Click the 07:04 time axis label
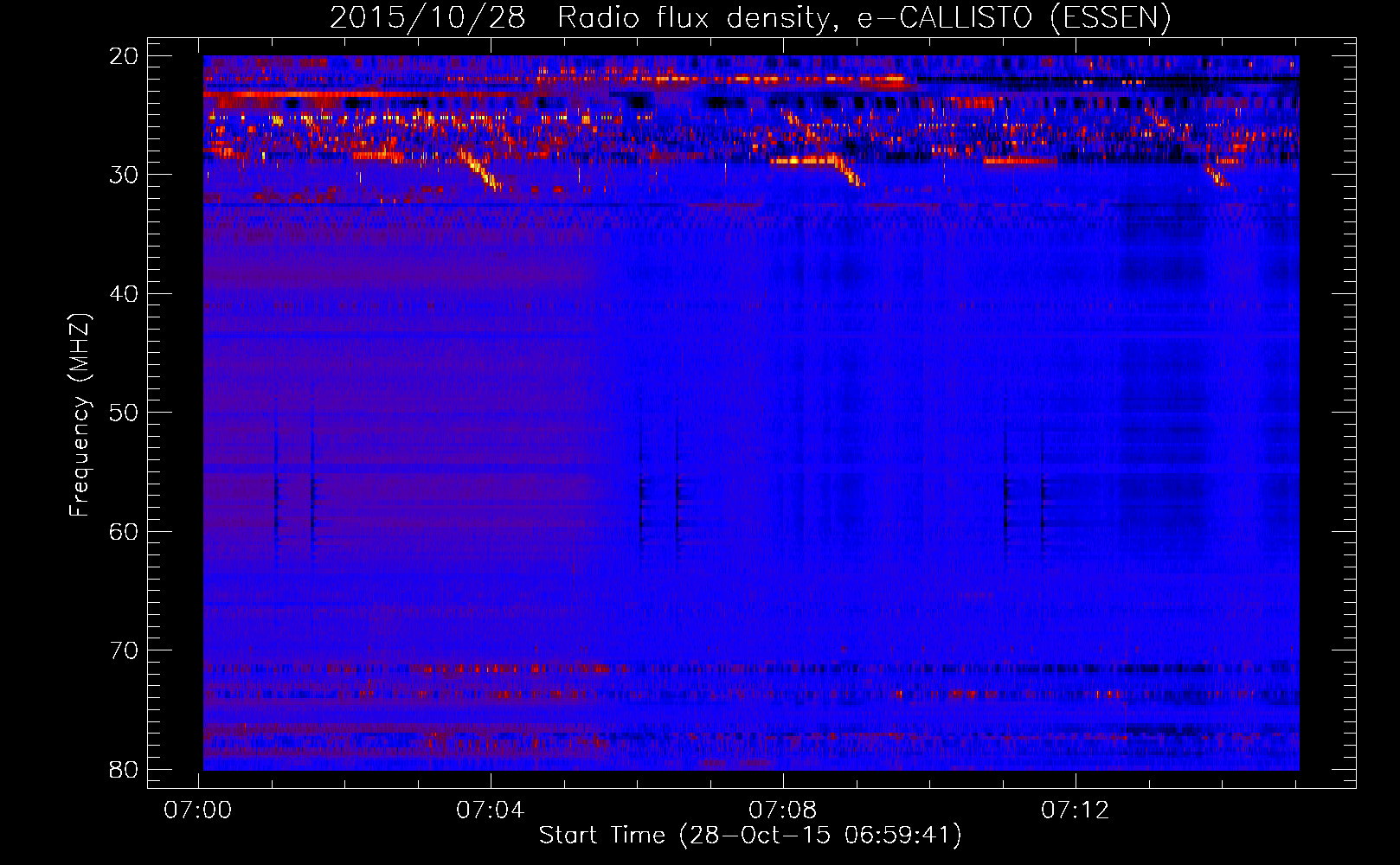 (491, 811)
